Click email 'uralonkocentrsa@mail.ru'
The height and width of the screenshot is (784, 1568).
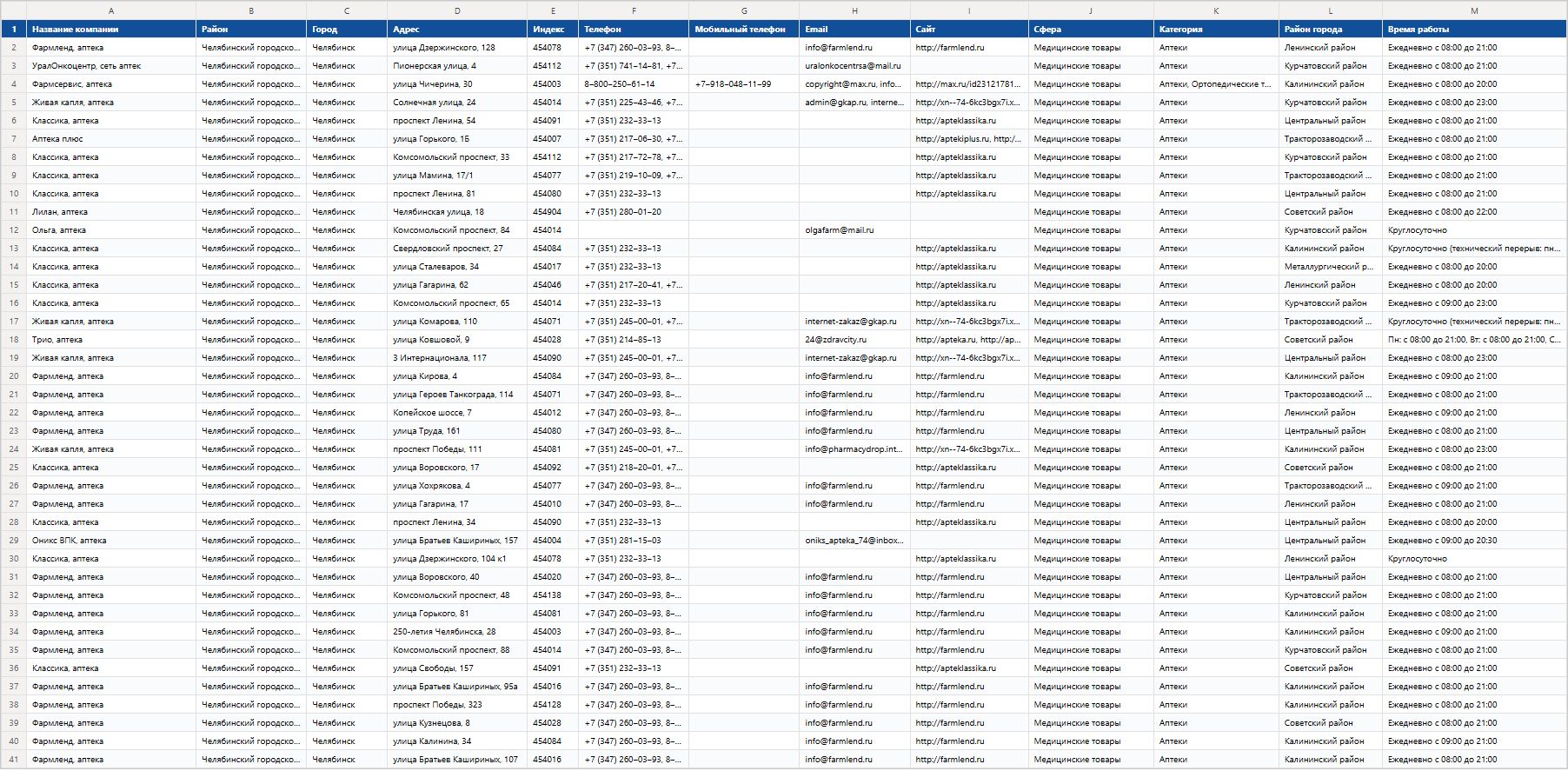pyautogui.click(x=855, y=66)
